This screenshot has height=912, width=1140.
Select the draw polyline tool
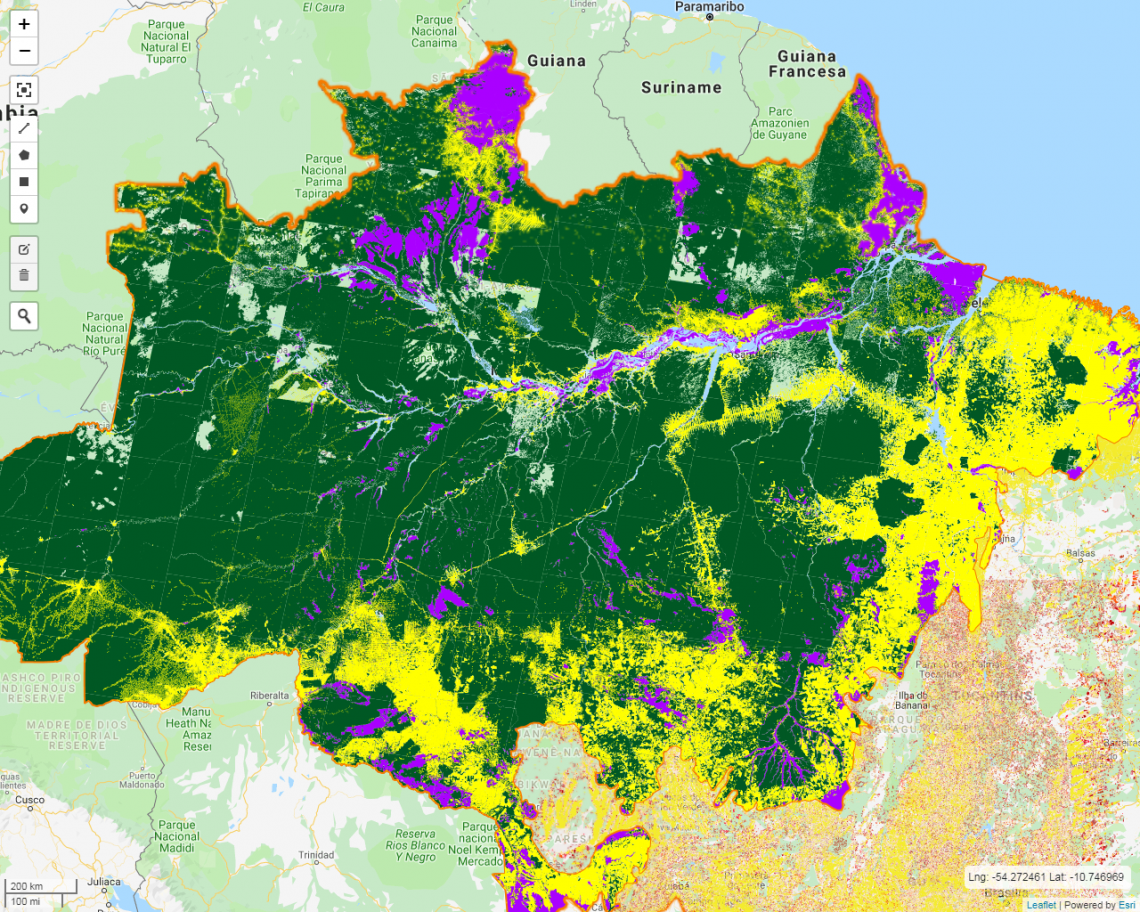point(24,128)
